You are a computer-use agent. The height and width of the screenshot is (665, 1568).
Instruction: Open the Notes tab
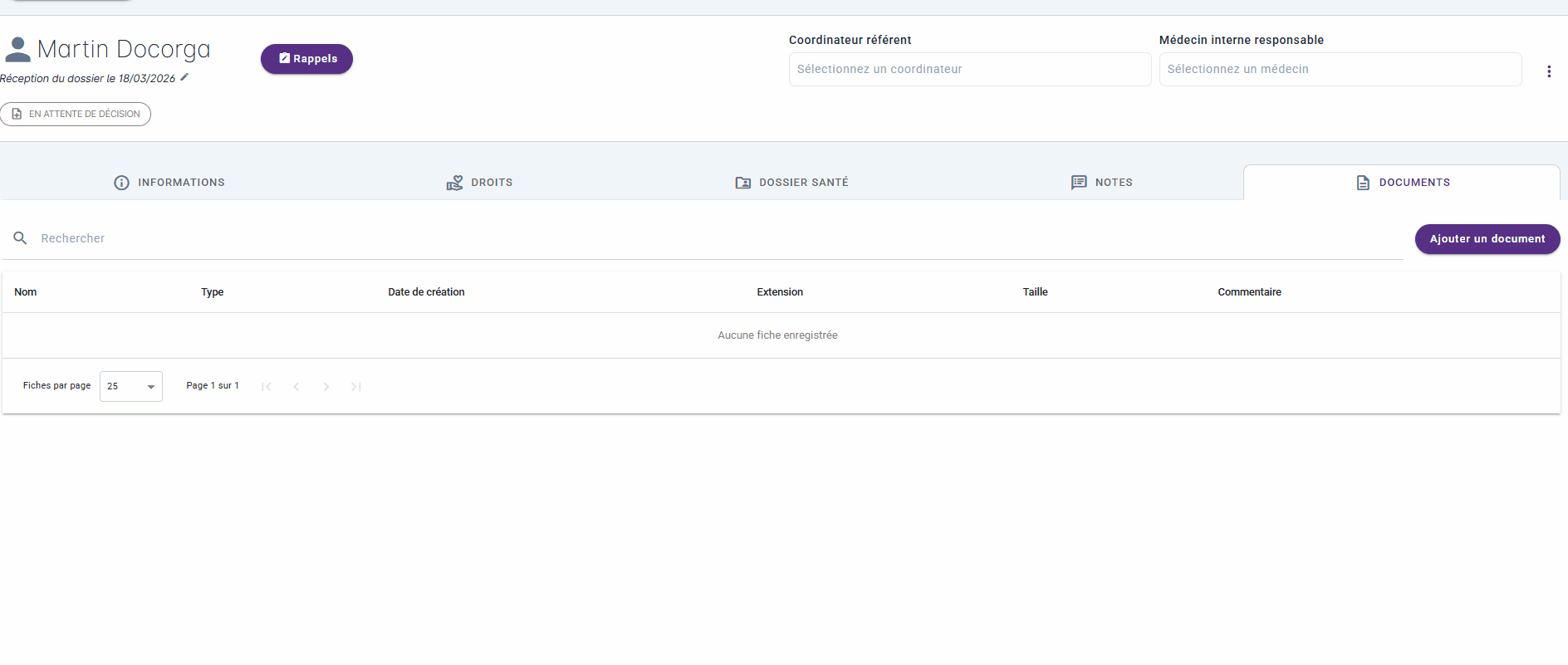tap(1101, 183)
